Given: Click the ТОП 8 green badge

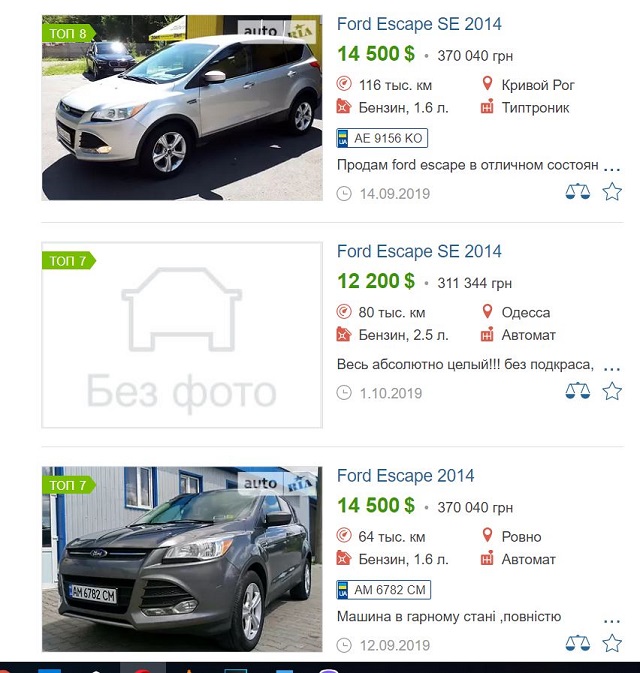Looking at the screenshot, I should (68, 33).
